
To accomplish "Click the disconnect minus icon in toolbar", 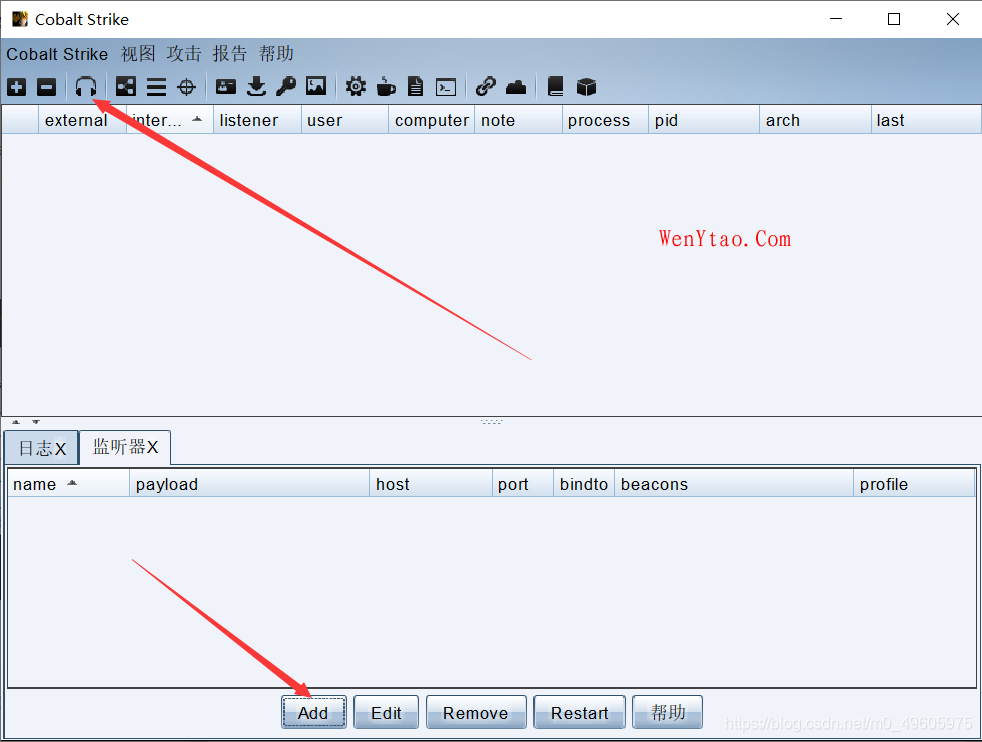I will (46, 86).
